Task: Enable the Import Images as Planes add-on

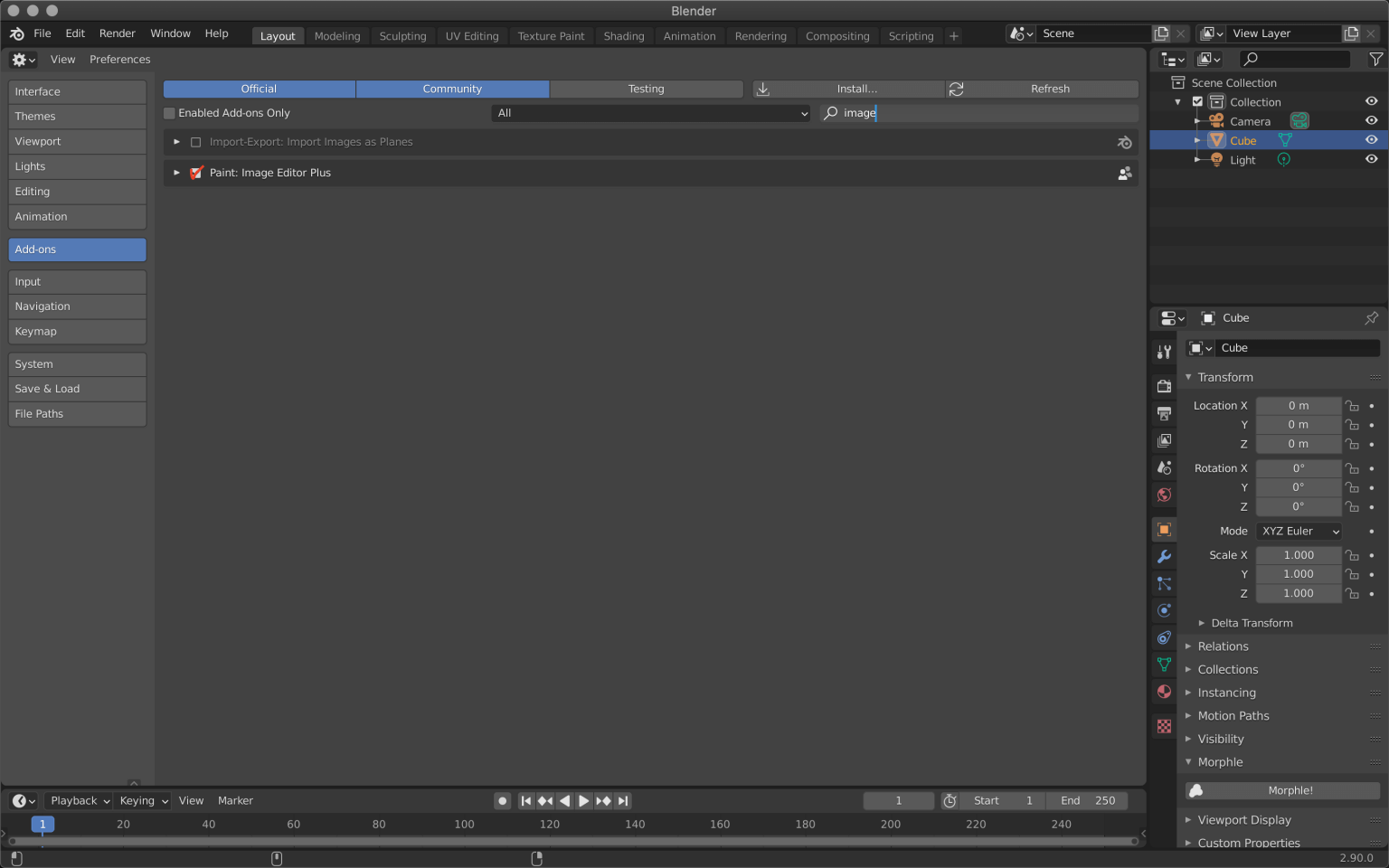Action: [x=195, y=142]
